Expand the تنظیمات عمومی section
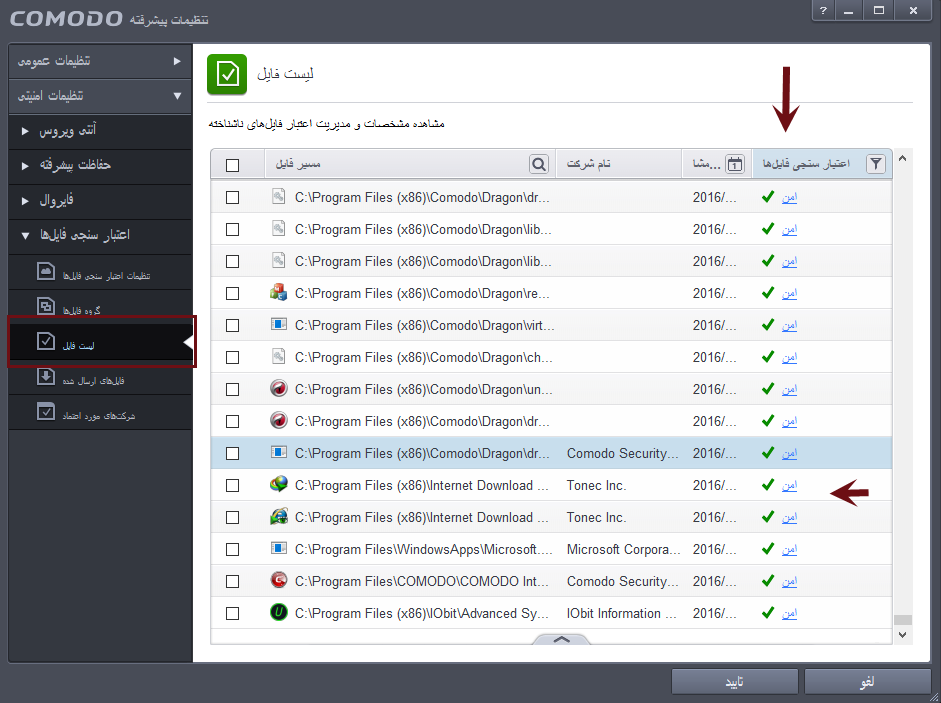 [100, 61]
